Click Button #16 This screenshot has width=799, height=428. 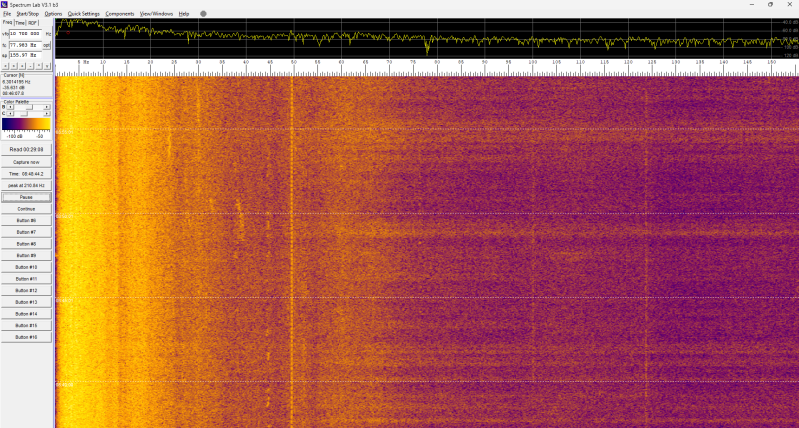pos(26,337)
